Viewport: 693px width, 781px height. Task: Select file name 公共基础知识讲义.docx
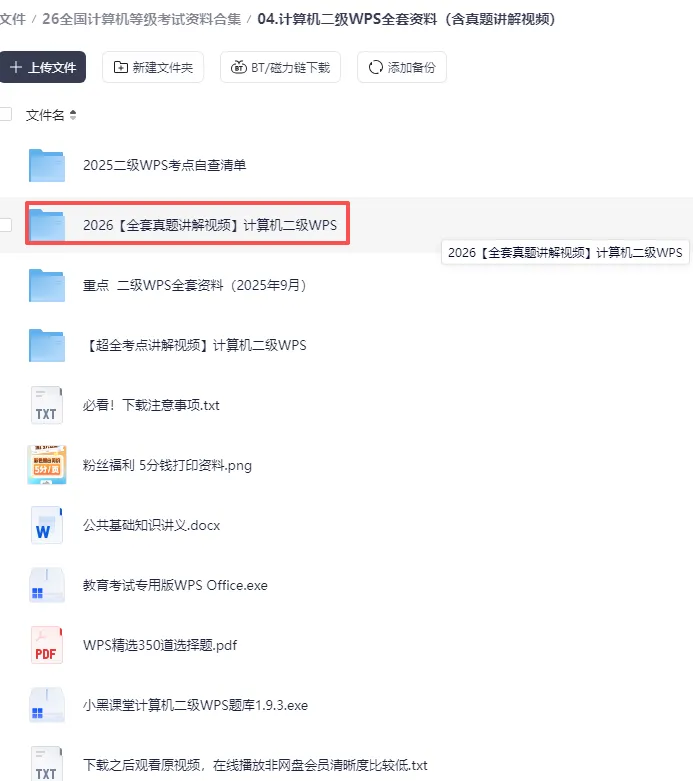[151, 525]
